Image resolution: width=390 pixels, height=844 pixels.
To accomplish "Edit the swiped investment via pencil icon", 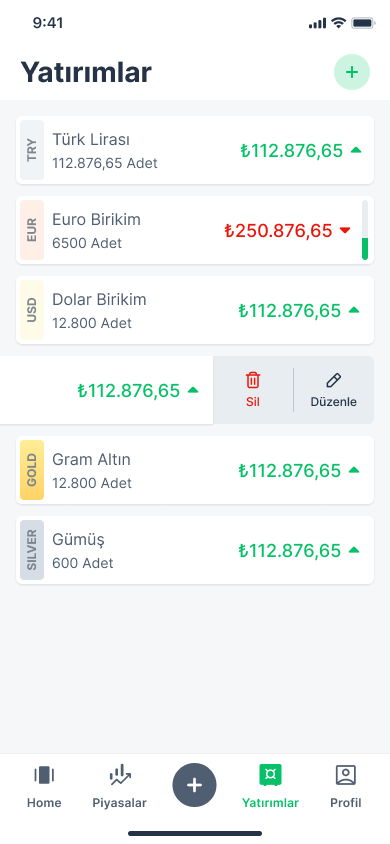I will click(334, 390).
